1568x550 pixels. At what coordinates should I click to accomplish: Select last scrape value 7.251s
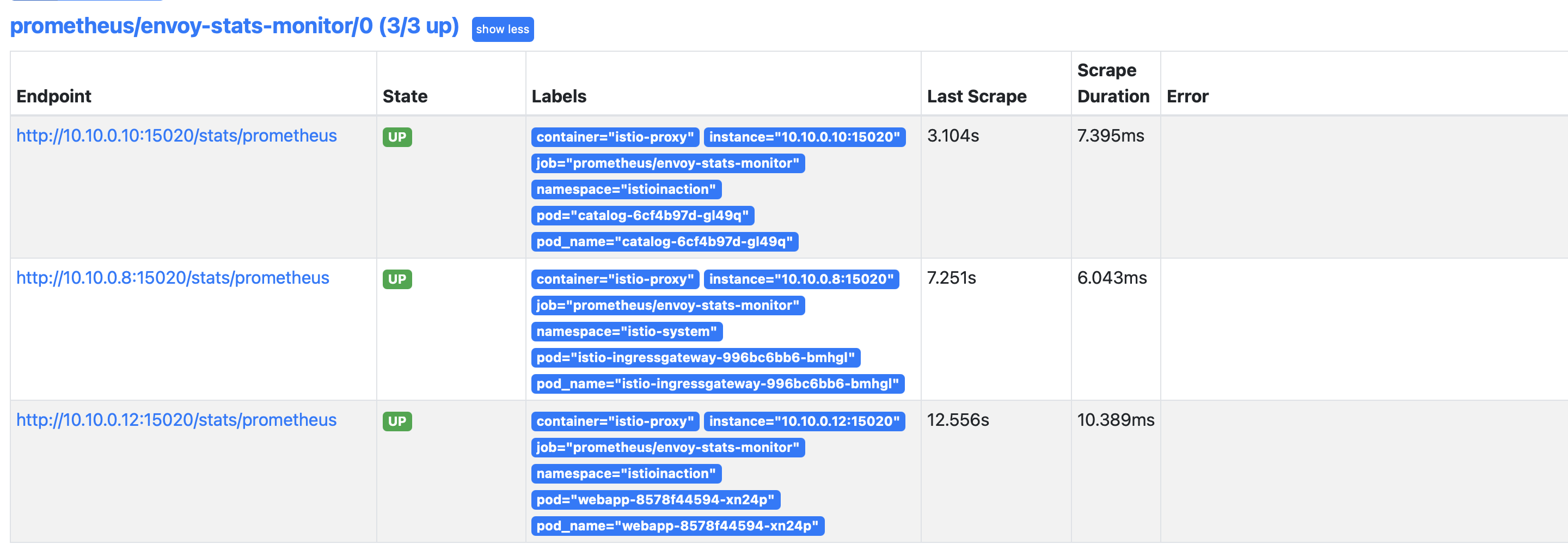(951, 278)
